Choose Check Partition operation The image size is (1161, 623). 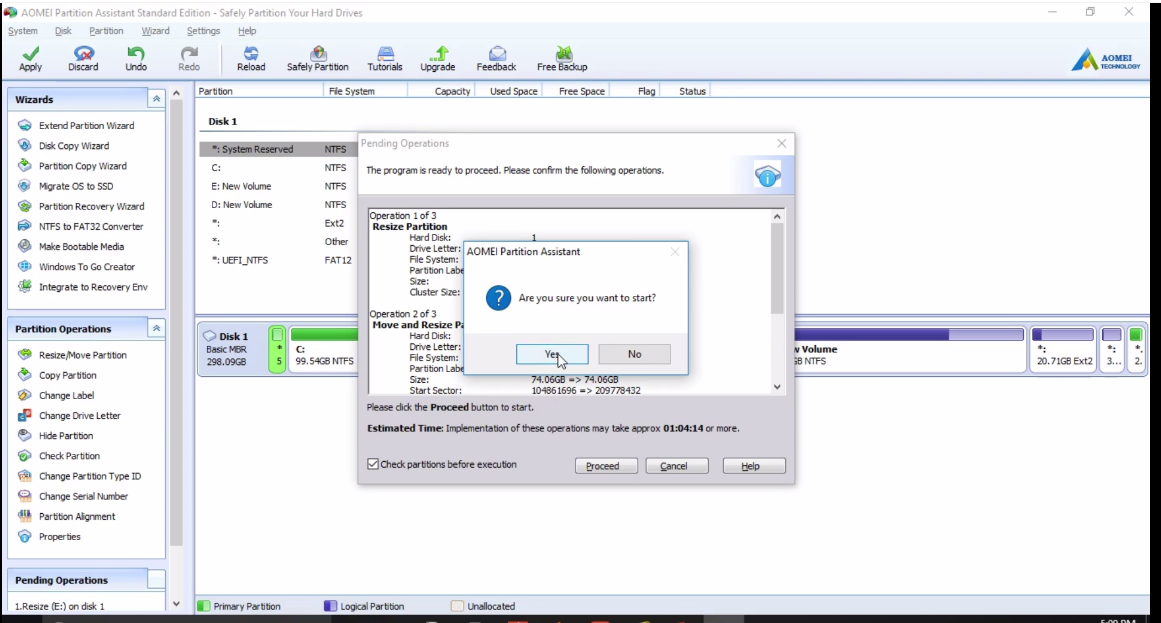(70, 456)
